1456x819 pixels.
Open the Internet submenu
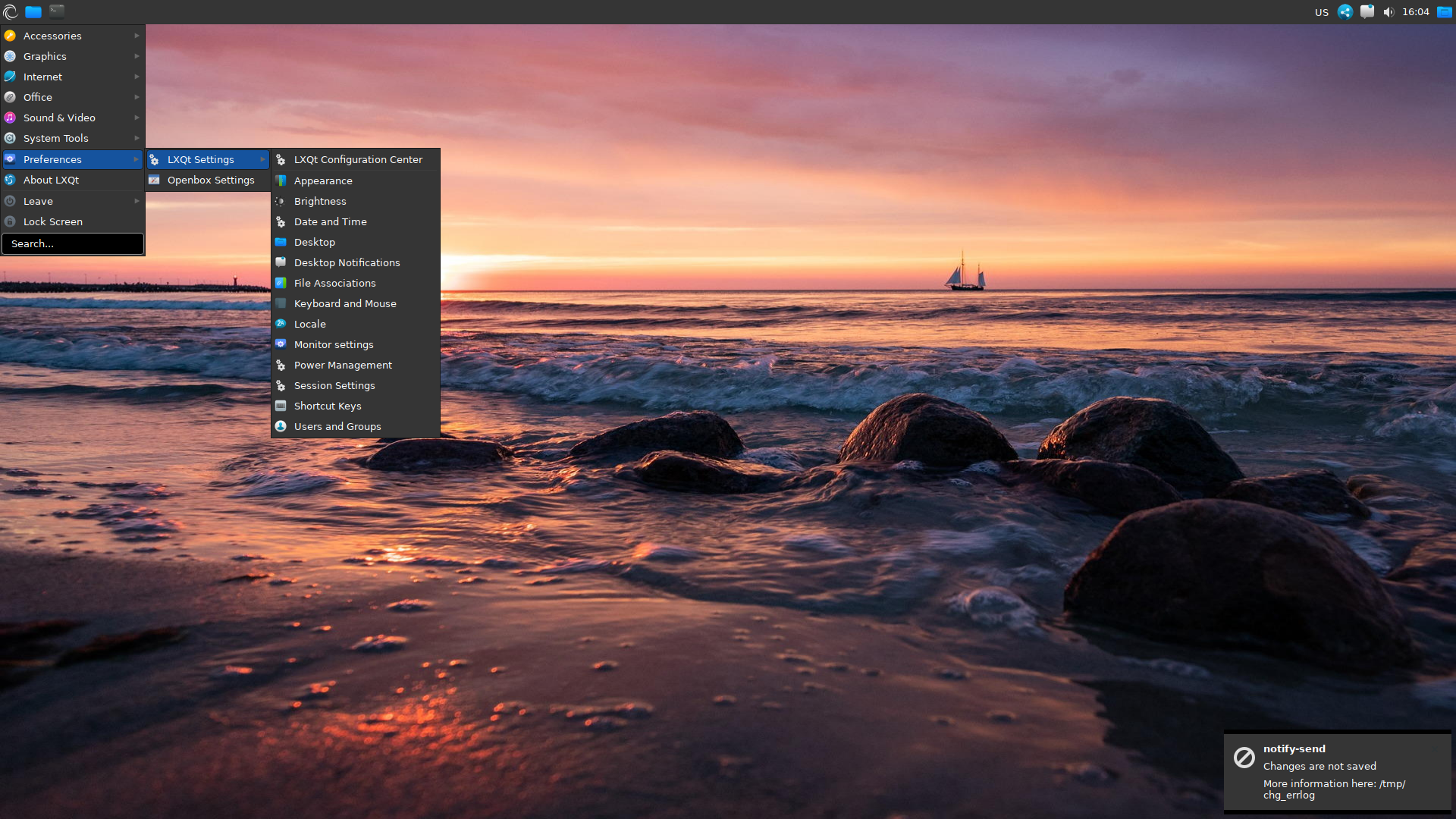tap(73, 77)
